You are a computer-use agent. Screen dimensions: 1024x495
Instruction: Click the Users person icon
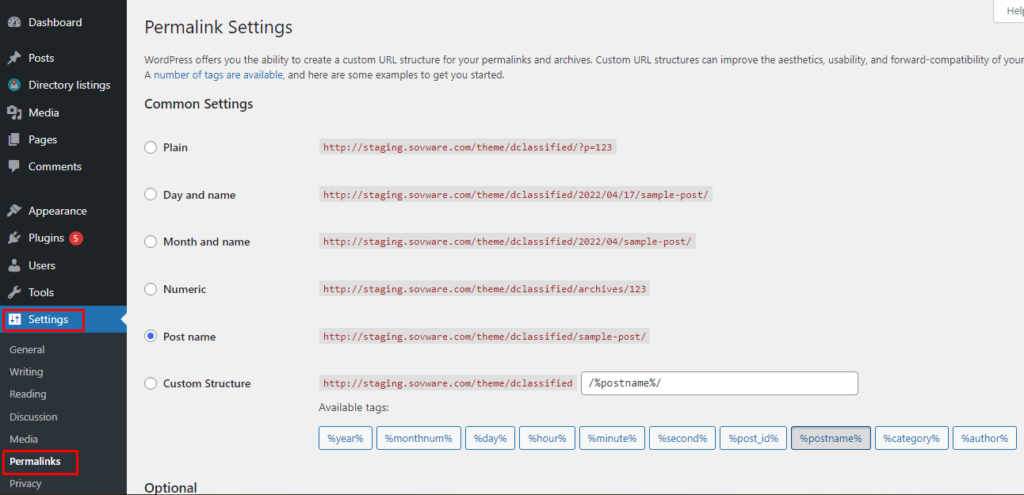tap(14, 266)
